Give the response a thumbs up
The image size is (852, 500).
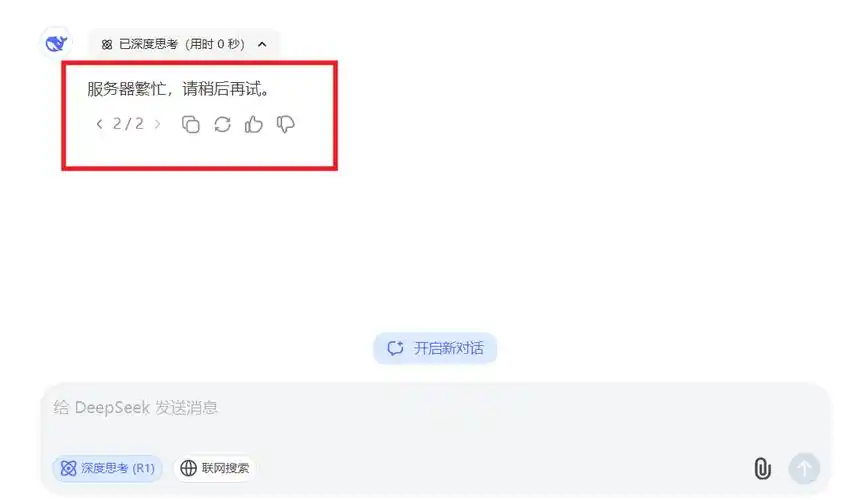(x=254, y=124)
